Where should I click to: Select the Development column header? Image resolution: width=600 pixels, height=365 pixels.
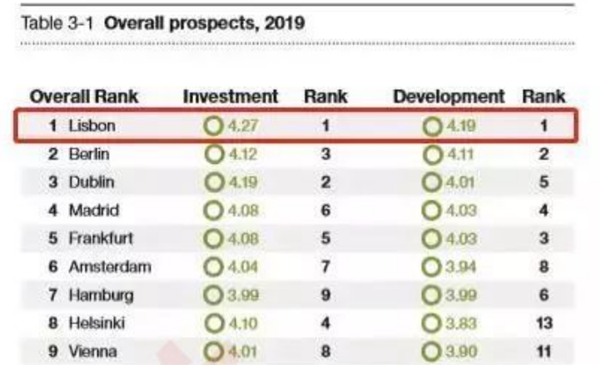(x=449, y=97)
